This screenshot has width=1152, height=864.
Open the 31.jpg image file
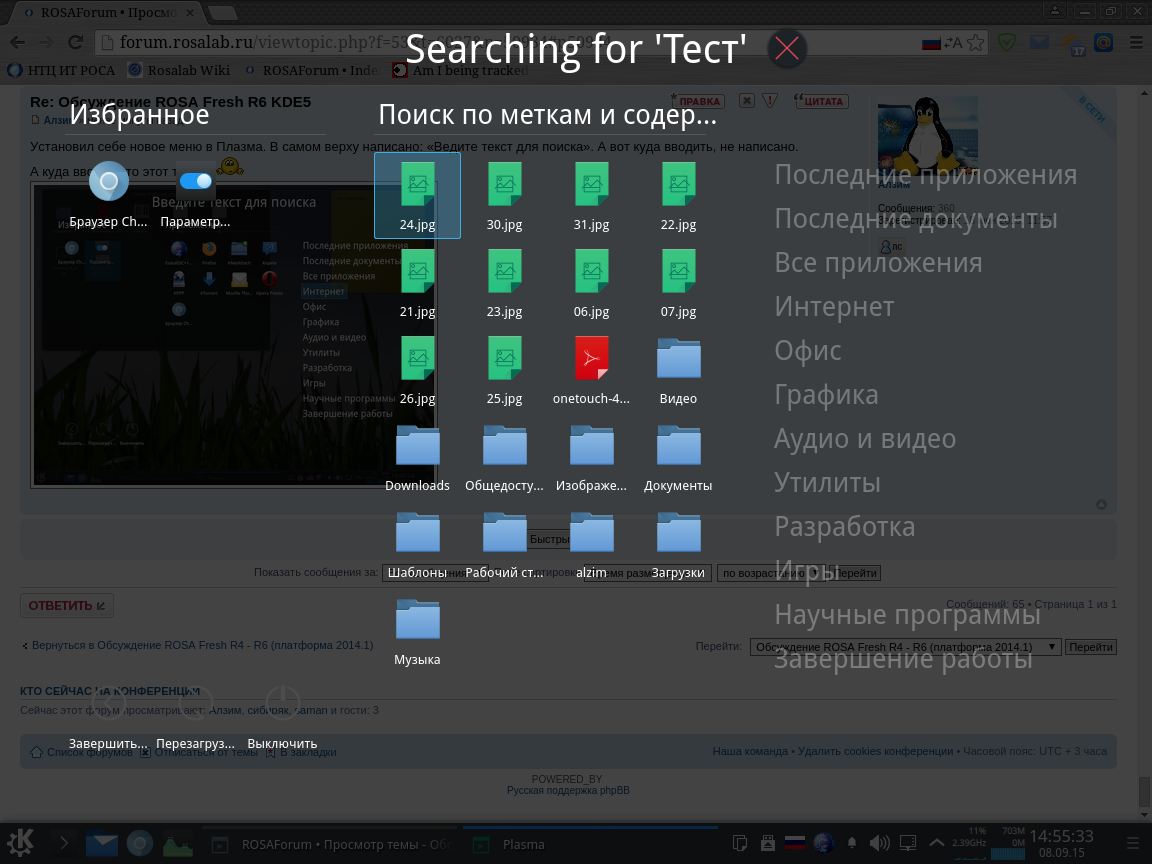point(591,195)
